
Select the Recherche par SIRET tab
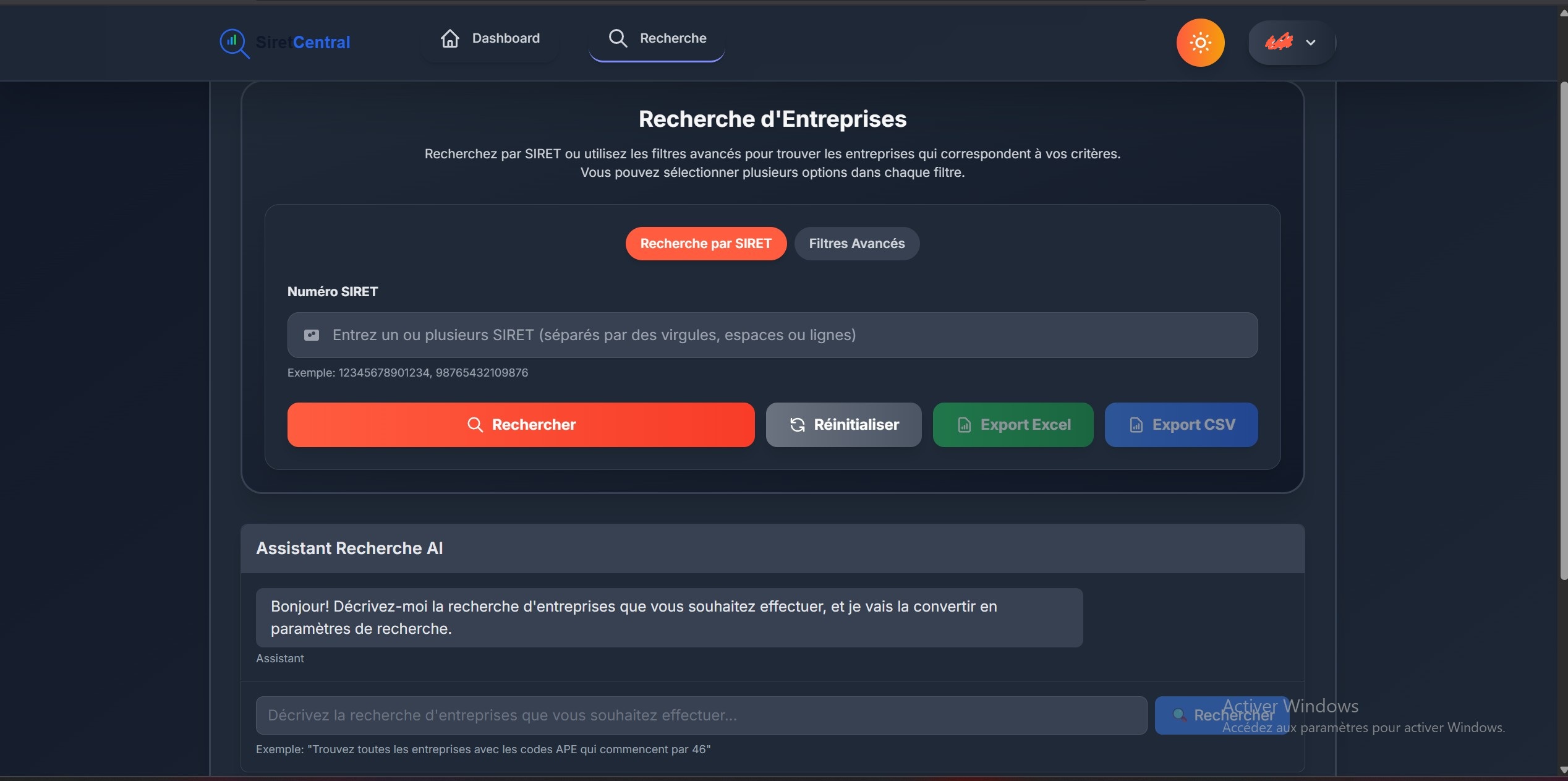click(x=705, y=244)
